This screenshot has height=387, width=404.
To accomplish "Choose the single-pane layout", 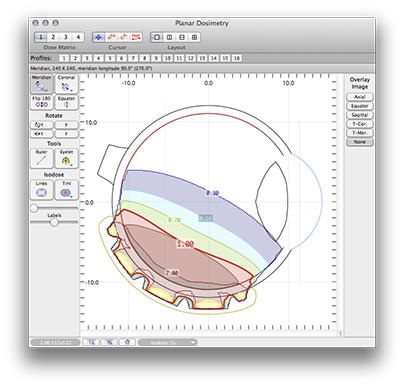I will [157, 37].
